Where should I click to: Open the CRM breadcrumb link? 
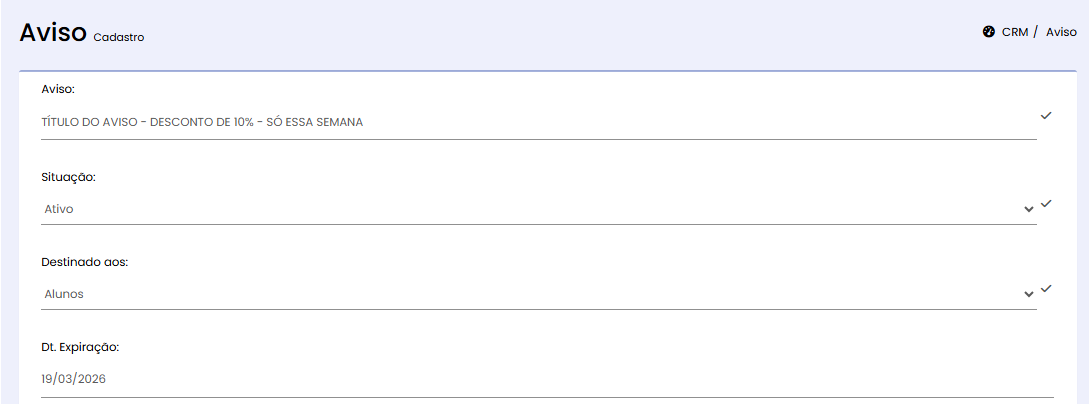tap(1014, 32)
